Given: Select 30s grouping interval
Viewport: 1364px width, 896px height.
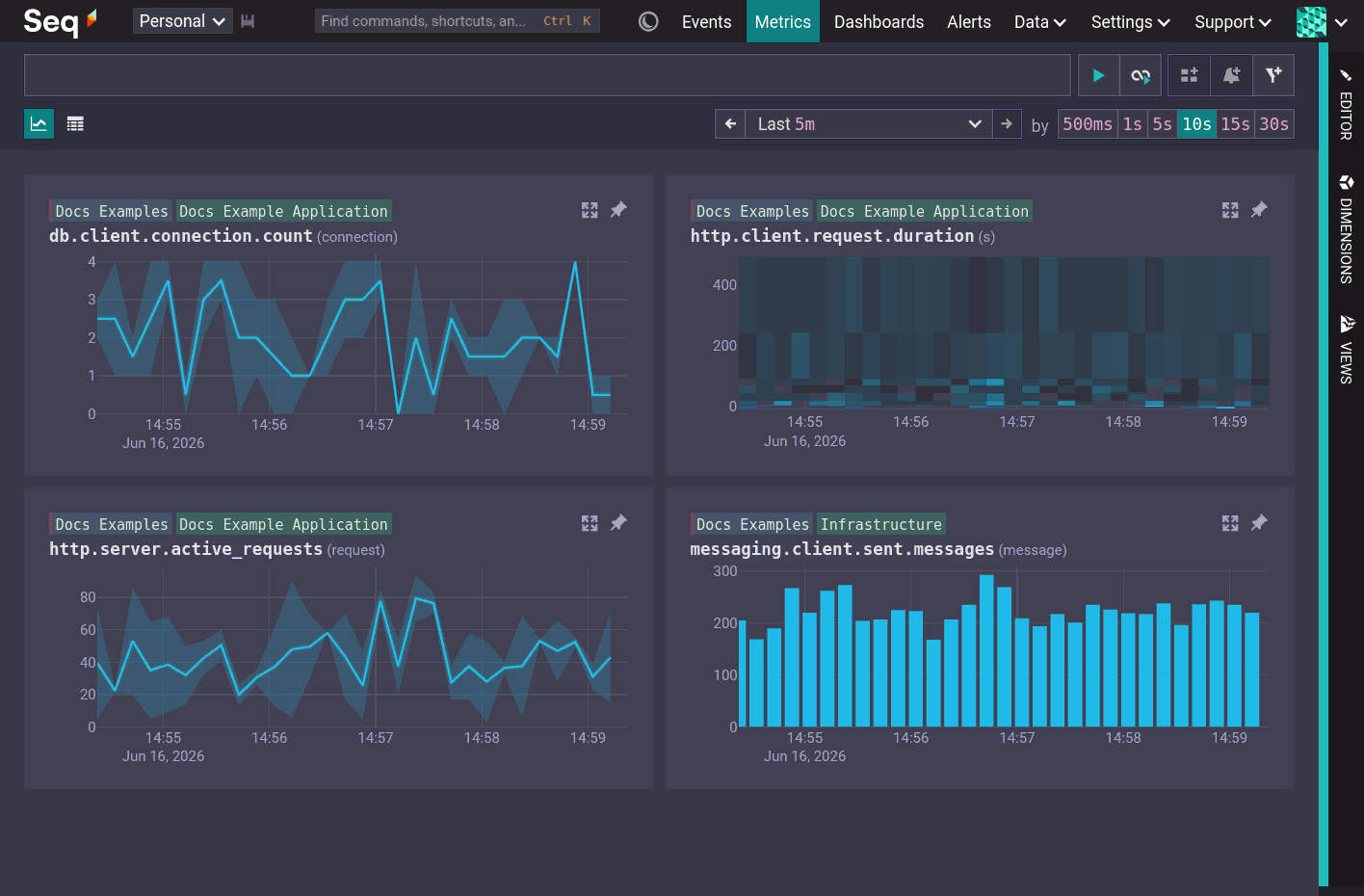Looking at the screenshot, I should [1274, 124].
